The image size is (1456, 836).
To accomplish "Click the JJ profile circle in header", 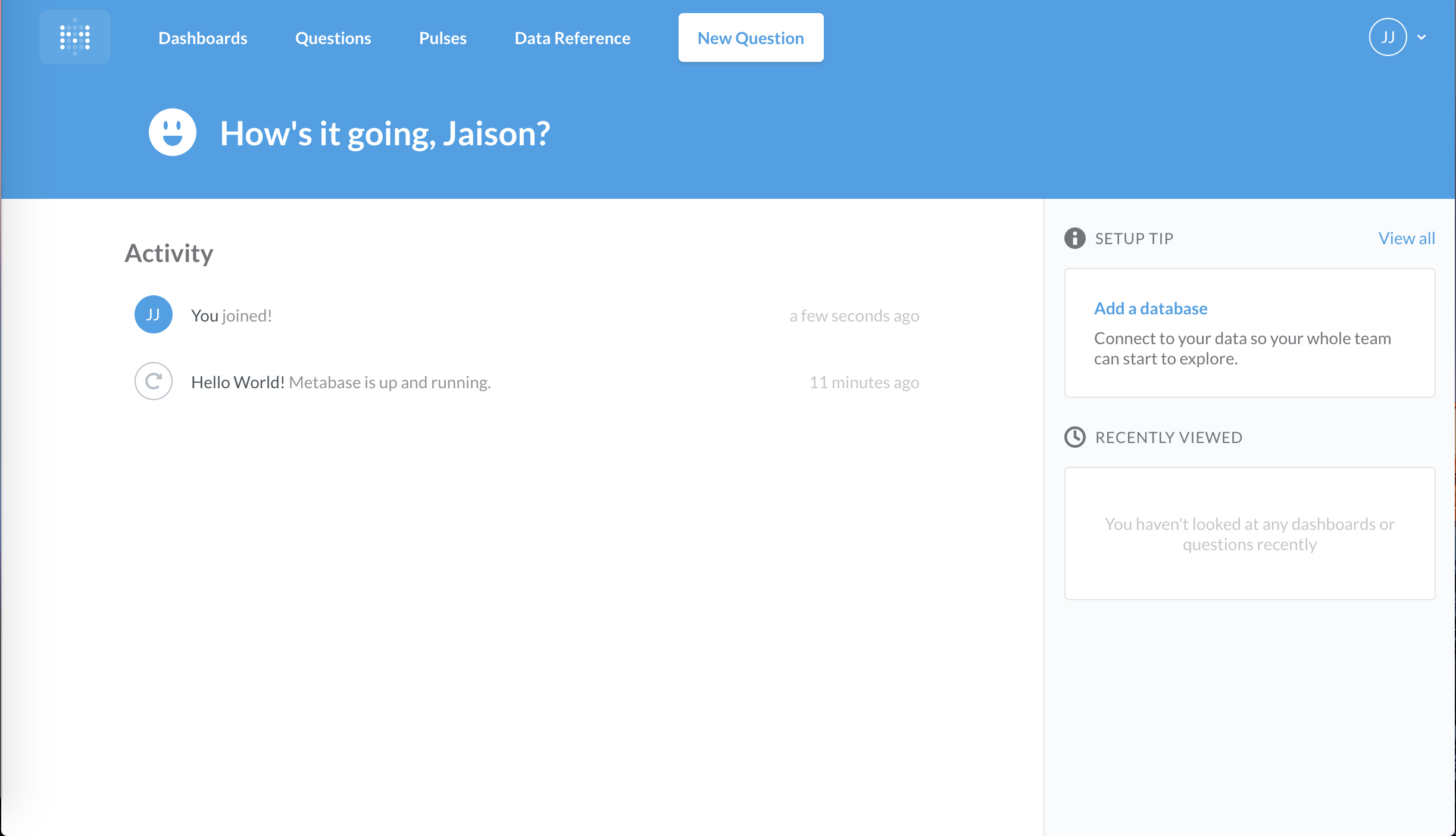I will [x=1388, y=37].
